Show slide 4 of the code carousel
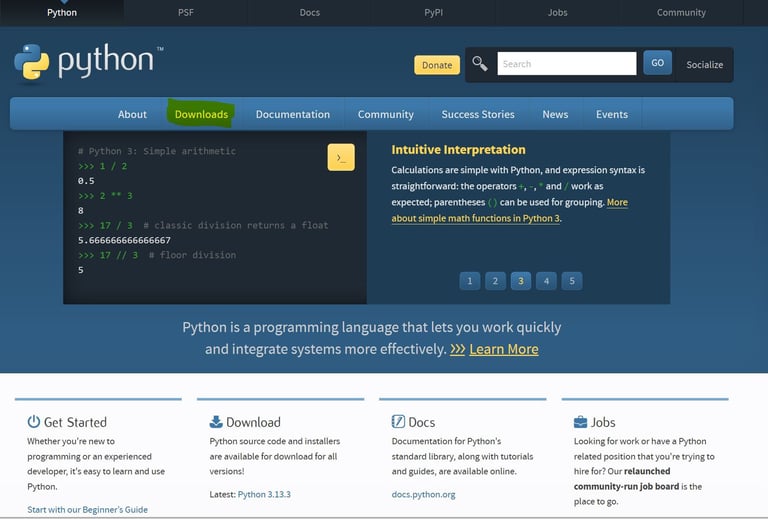Viewport: 768px width, 519px height. [x=546, y=281]
